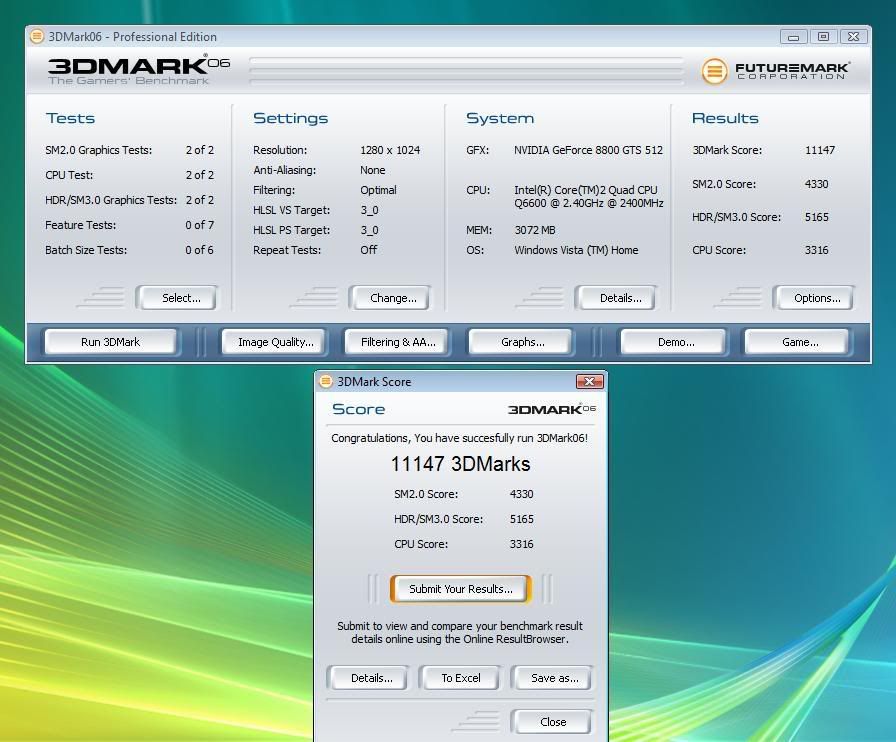
Task: Close the 3DMark Score dialog with X
Action: point(590,381)
